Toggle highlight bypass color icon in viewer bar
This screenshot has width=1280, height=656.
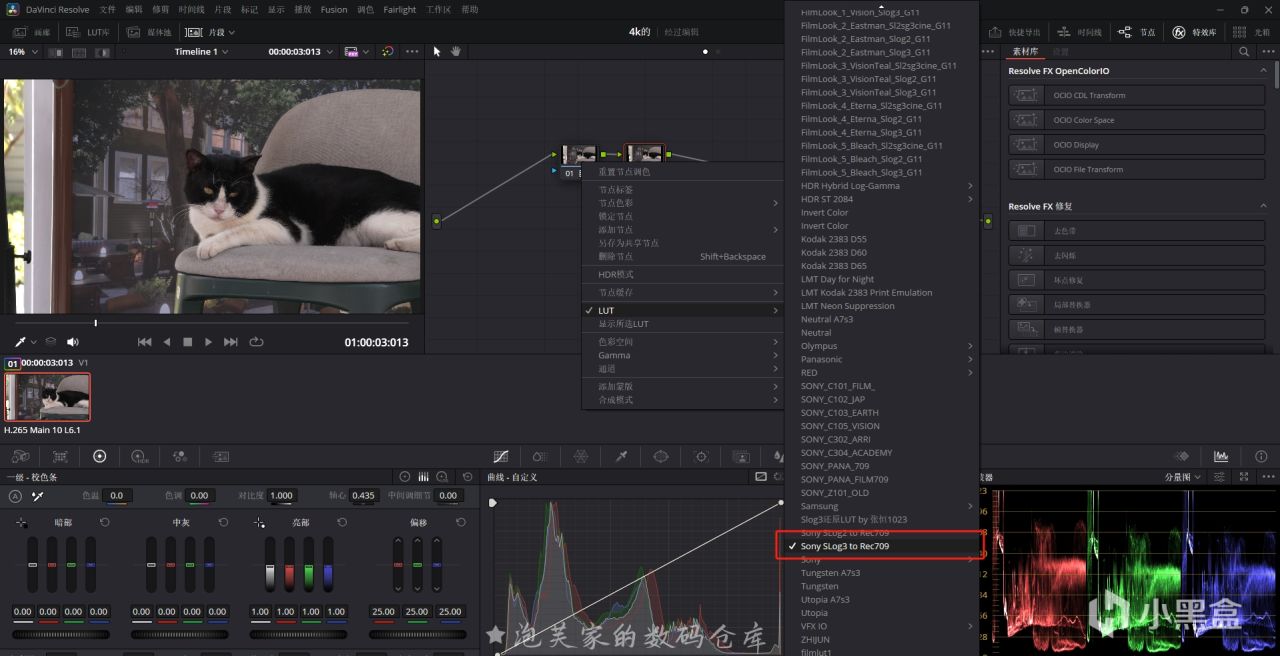(387, 51)
